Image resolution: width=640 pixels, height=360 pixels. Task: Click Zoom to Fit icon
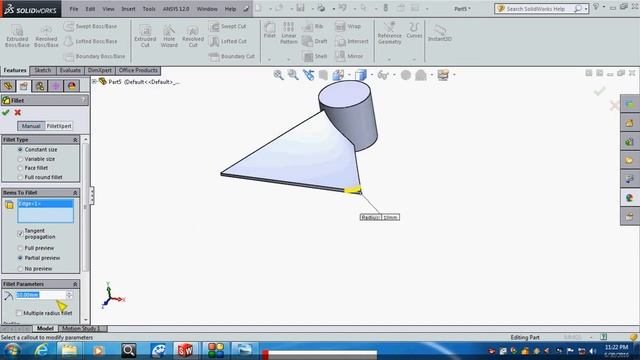[278, 75]
